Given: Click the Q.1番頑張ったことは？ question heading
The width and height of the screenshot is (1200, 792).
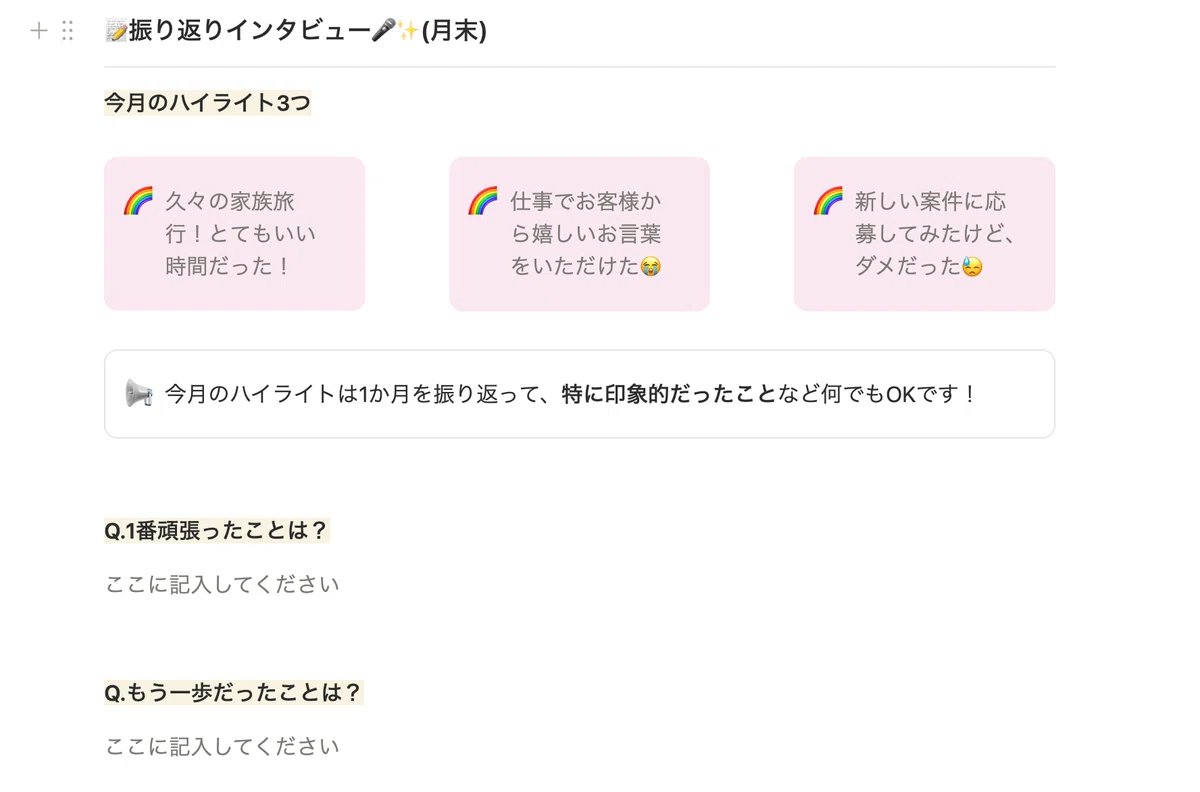Looking at the screenshot, I should [217, 531].
